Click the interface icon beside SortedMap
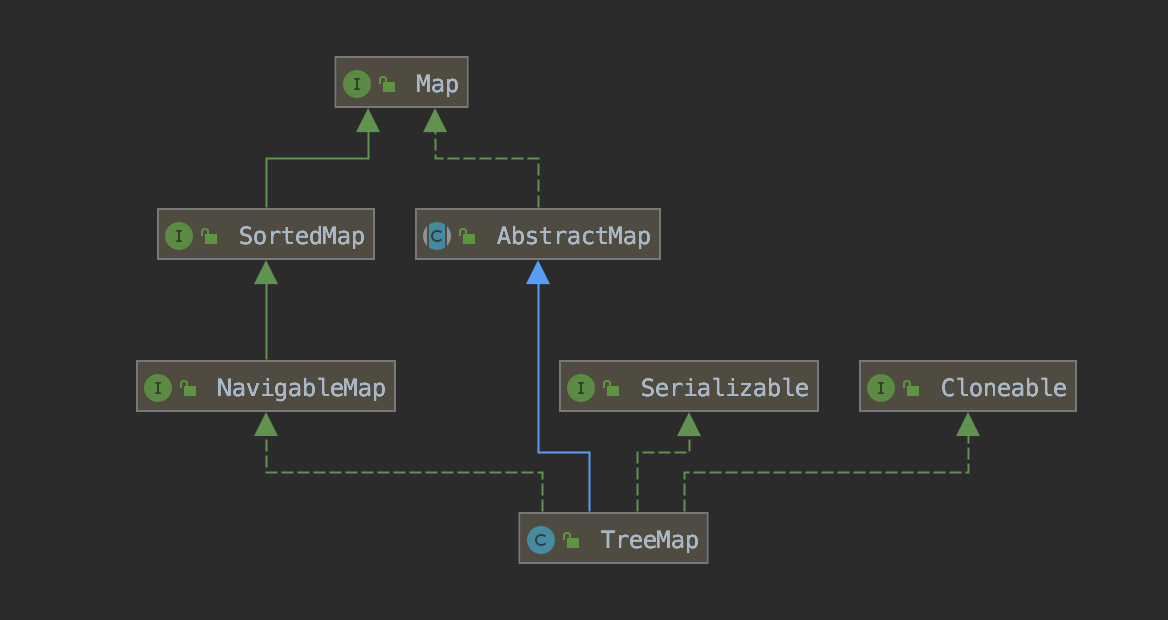The height and width of the screenshot is (620, 1168). point(178,236)
